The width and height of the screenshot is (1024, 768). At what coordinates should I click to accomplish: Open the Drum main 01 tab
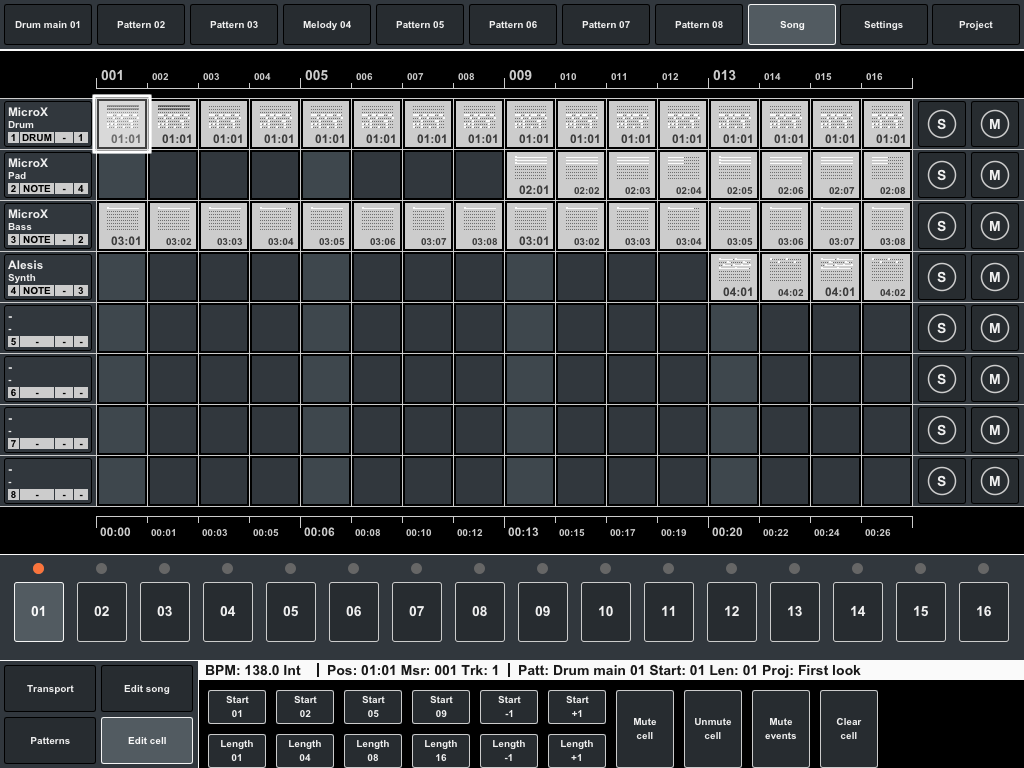click(48, 25)
